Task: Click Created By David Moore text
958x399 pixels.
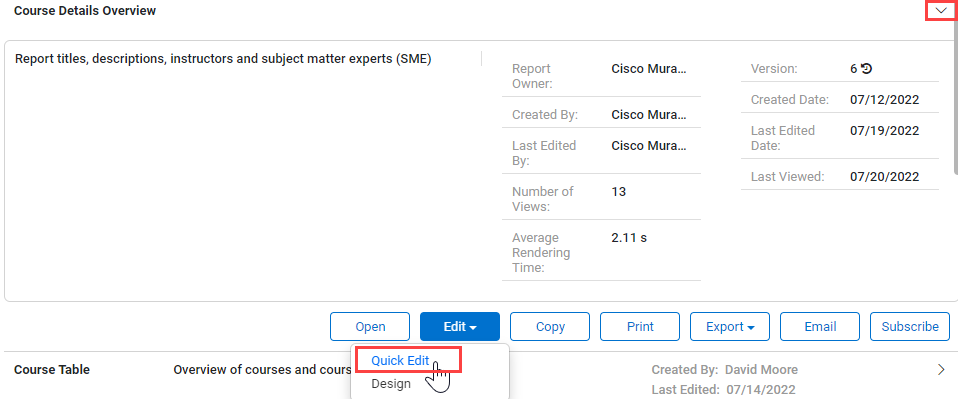Action: [725, 370]
